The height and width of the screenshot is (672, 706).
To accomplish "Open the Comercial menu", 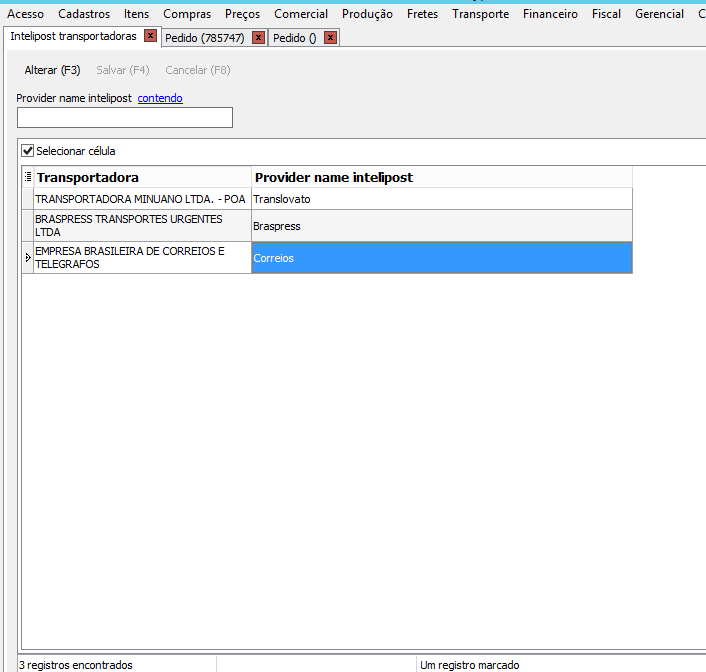I will pyautogui.click(x=301, y=14).
